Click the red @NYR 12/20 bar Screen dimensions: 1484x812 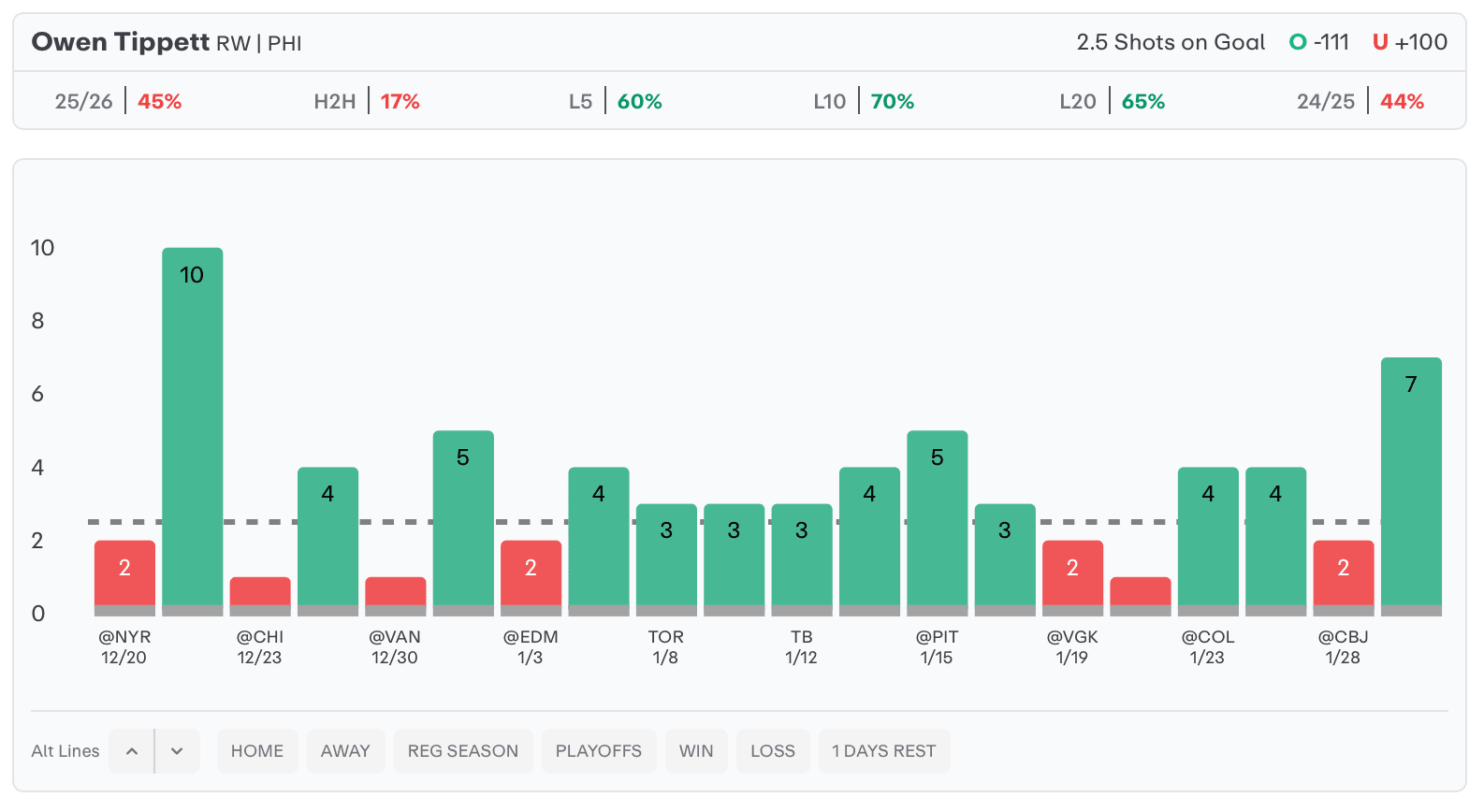[x=124, y=573]
